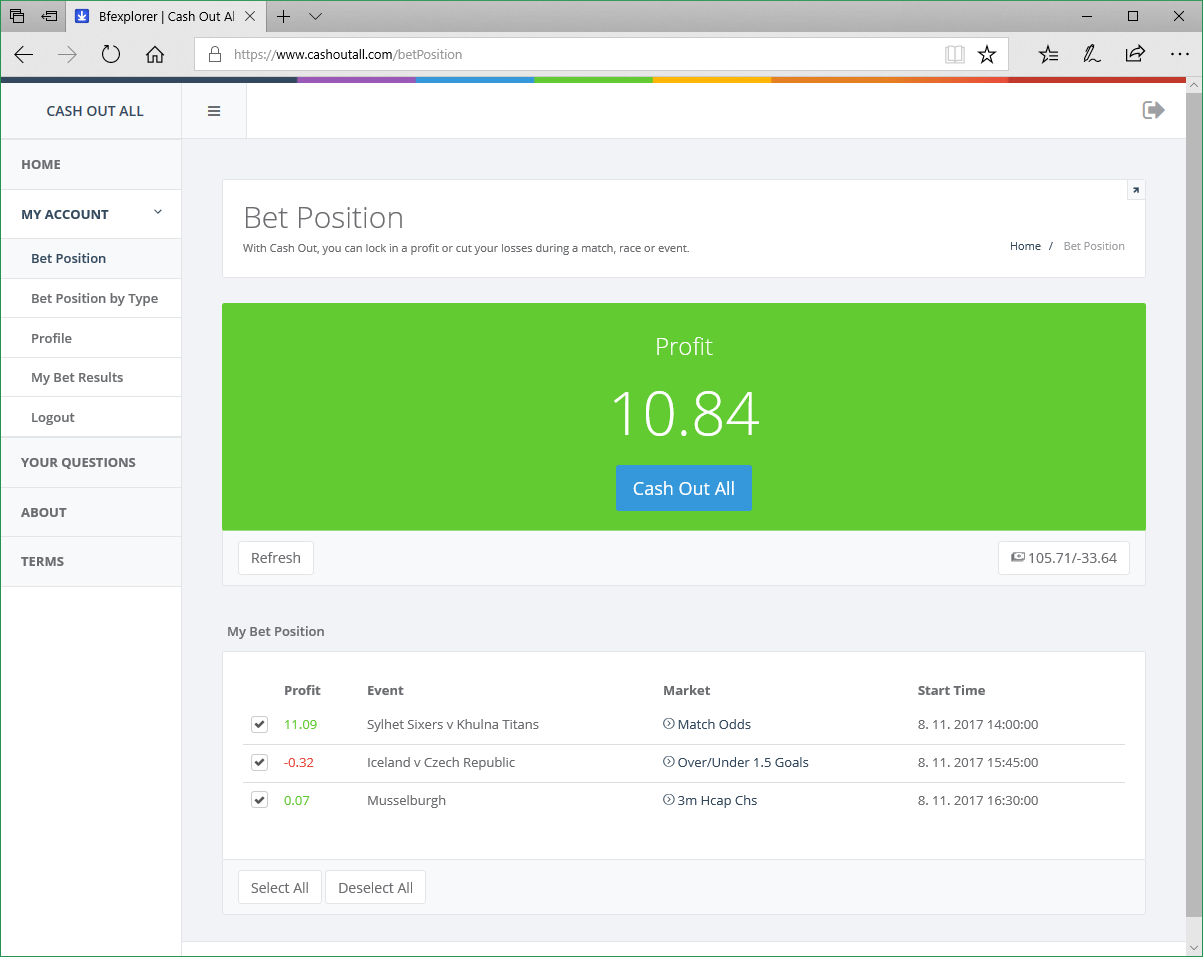The image size is (1203, 957).
Task: Go to My Bet Results
Action: pyautogui.click(x=77, y=377)
